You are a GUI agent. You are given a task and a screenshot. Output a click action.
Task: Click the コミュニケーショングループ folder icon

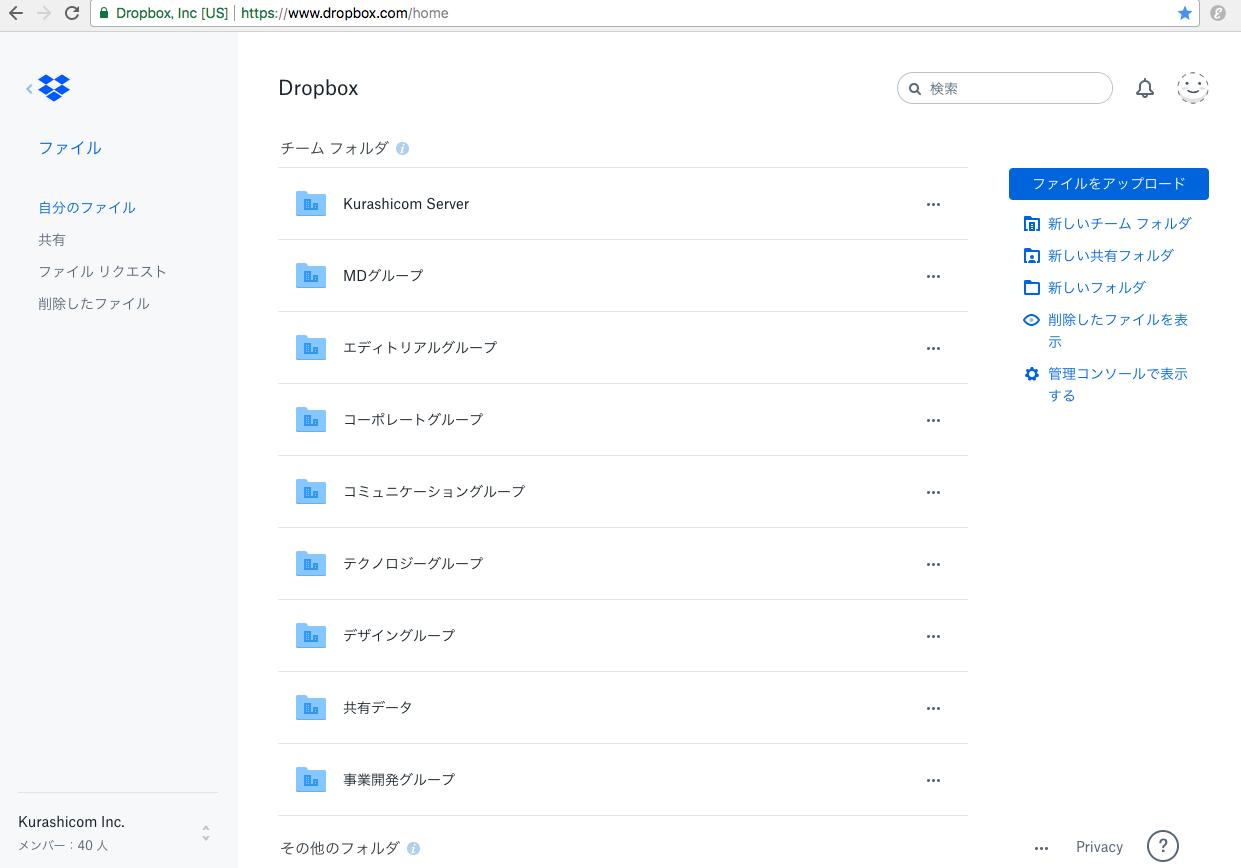tap(311, 491)
